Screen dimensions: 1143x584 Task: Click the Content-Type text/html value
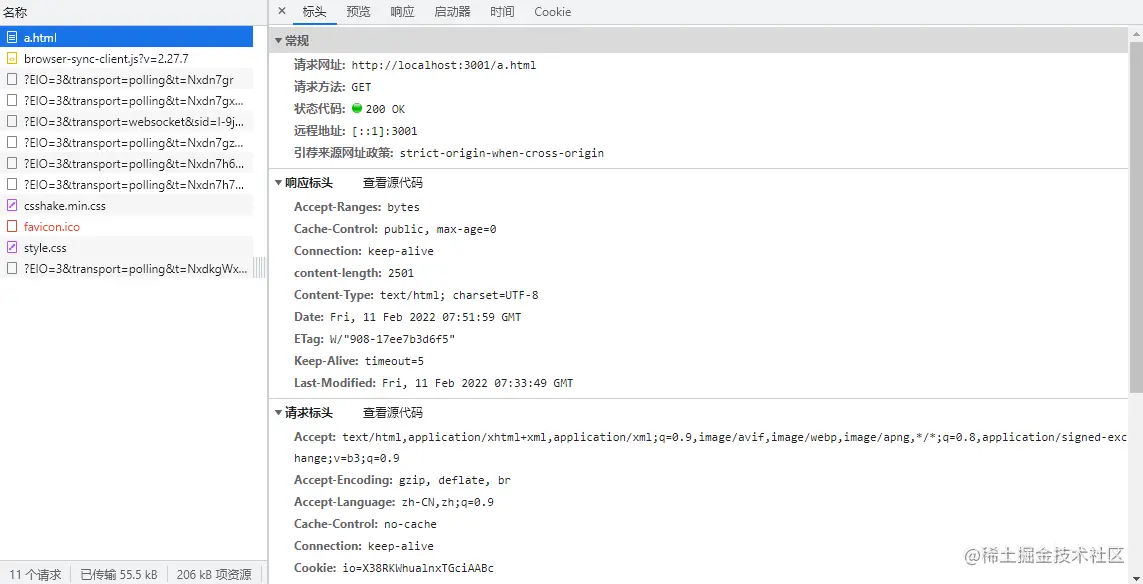[x=459, y=295]
